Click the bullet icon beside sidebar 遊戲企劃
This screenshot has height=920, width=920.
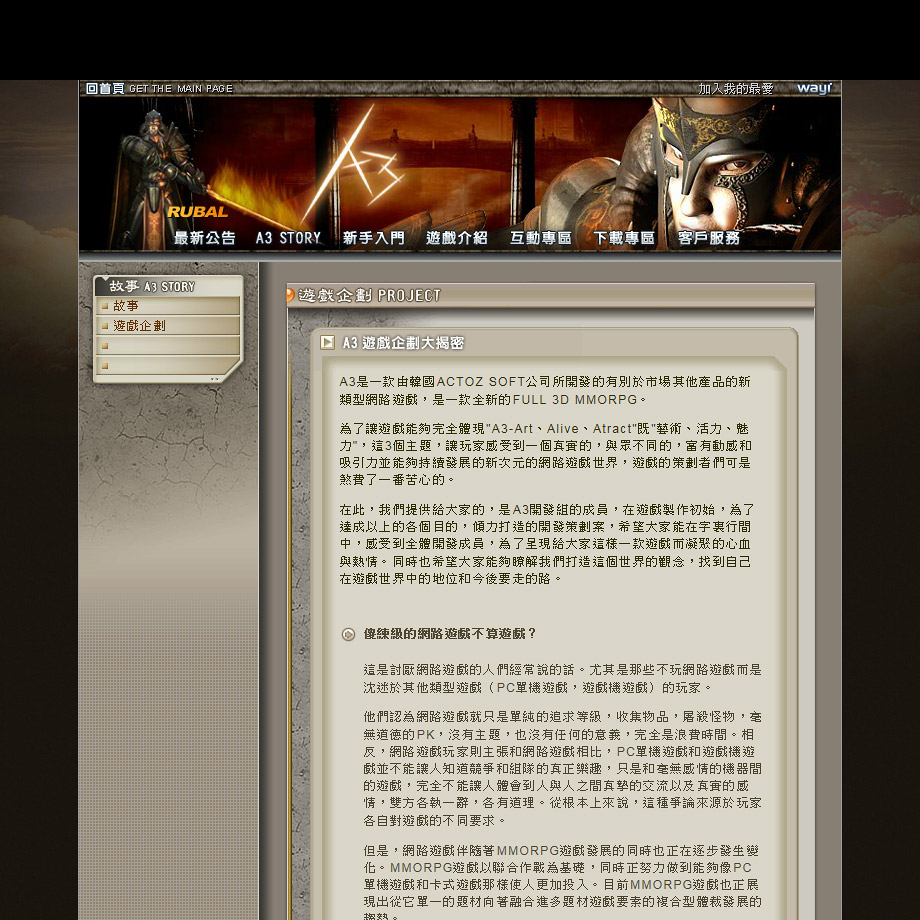point(105,326)
